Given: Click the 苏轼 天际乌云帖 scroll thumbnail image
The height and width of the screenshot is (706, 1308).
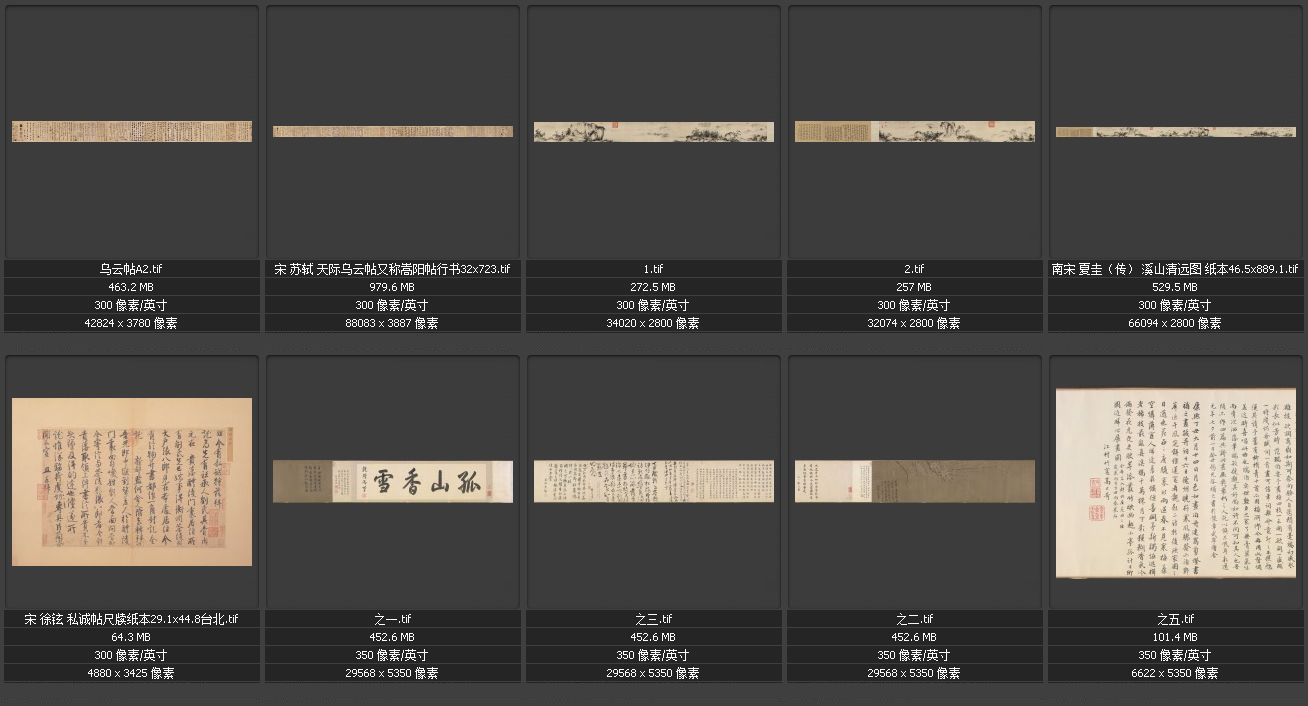Looking at the screenshot, I should click(x=392, y=131).
